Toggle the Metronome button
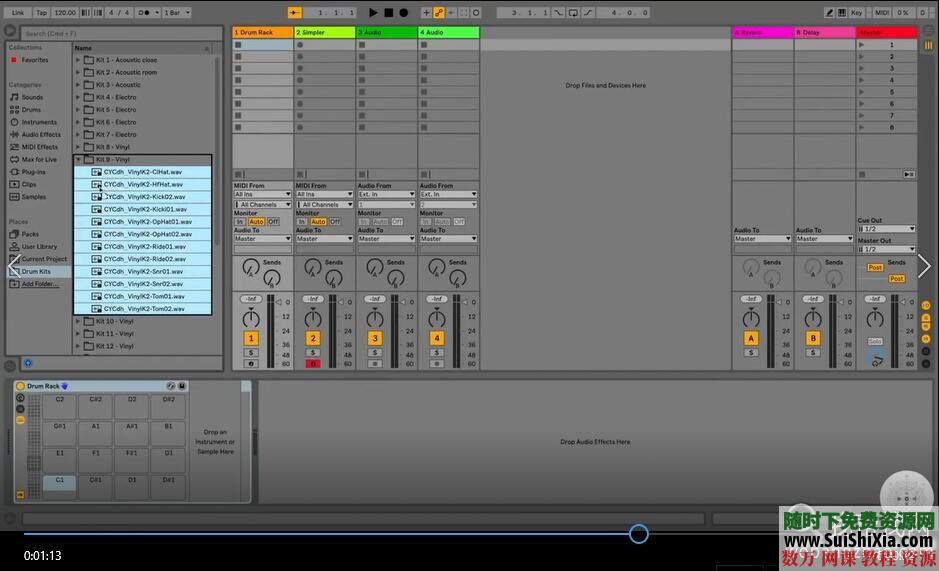The width and height of the screenshot is (939, 571). [144, 12]
